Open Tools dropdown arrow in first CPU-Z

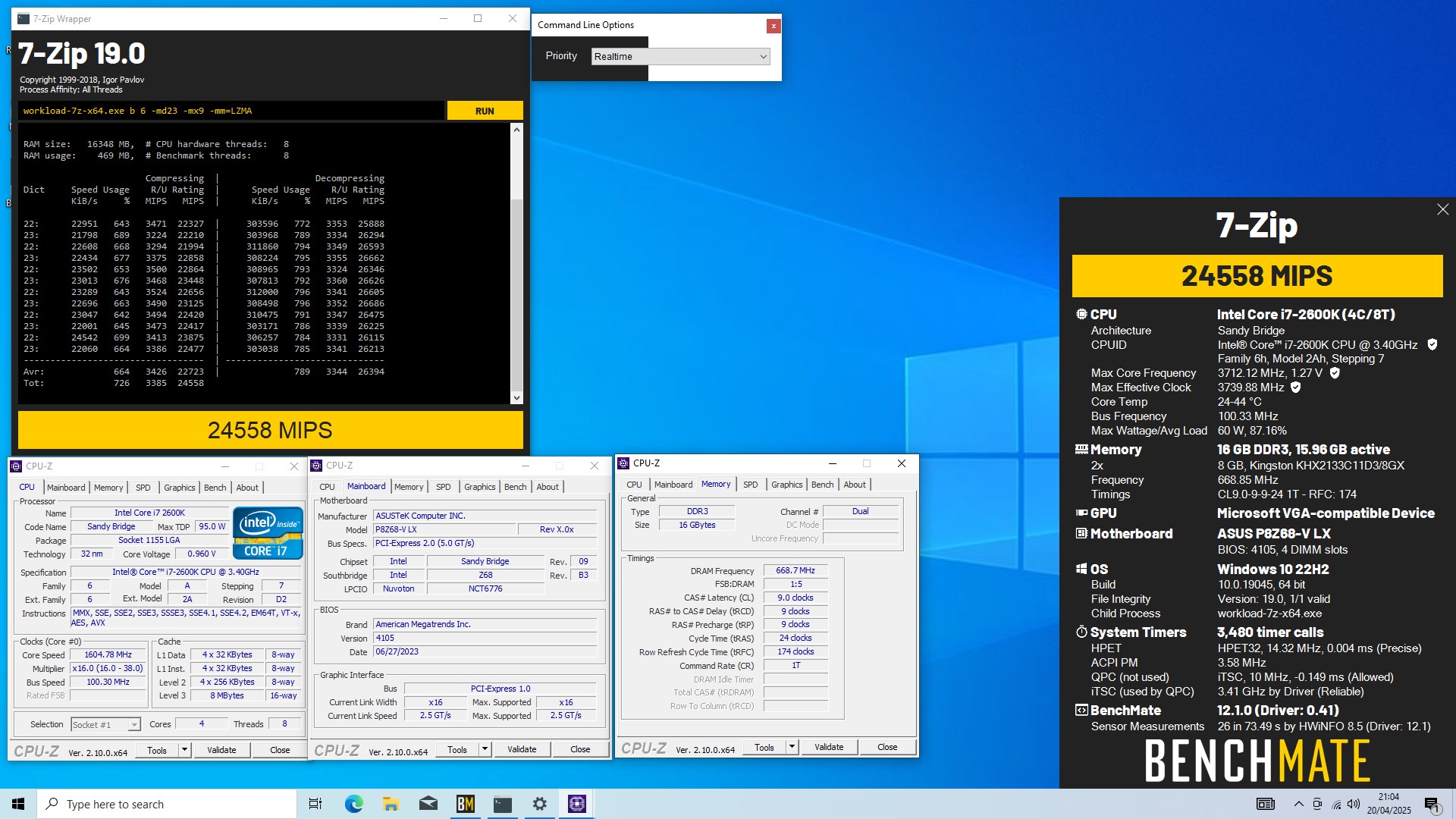(184, 750)
